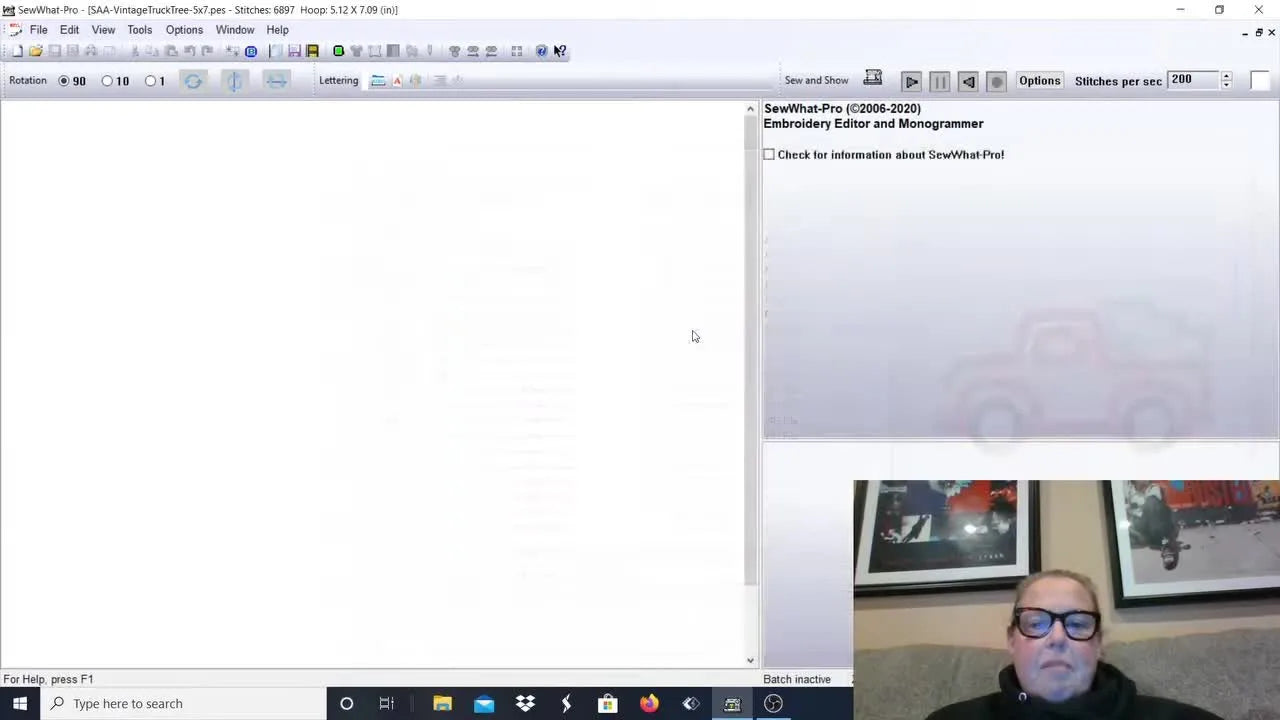Open the Window menu
Screen dimensions: 1280x720
coord(235,29)
